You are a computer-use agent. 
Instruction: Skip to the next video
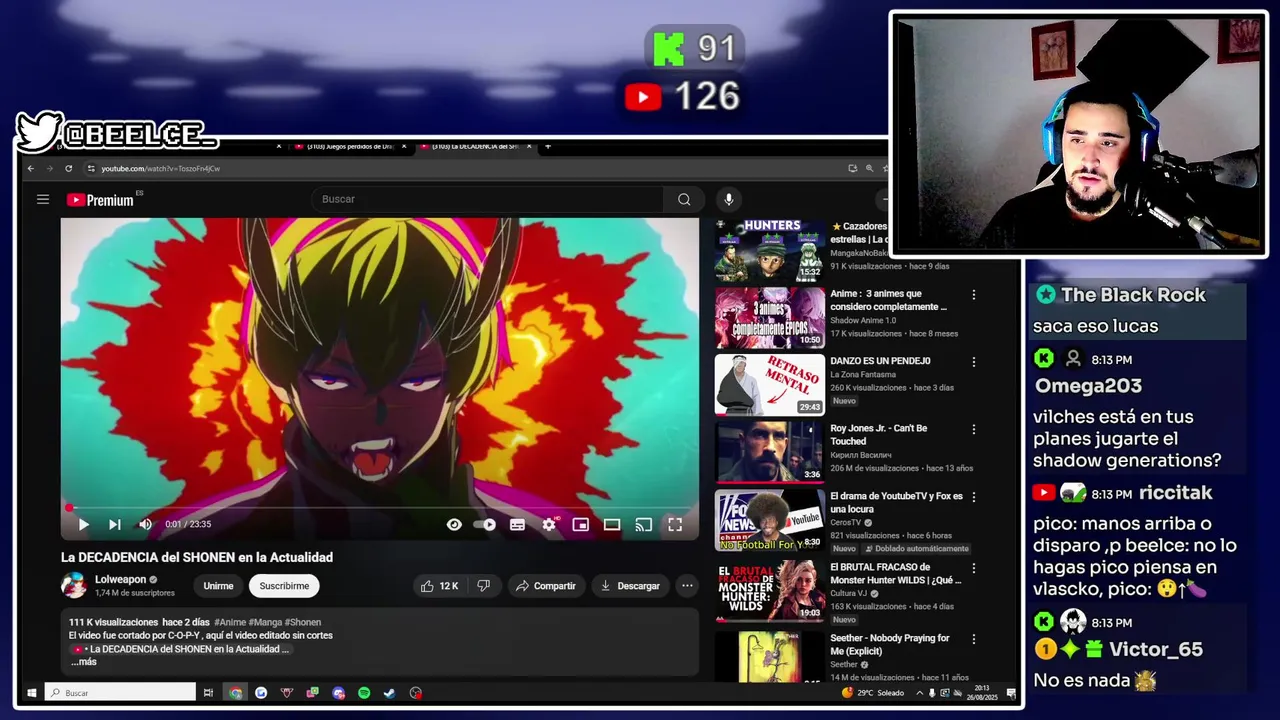(x=115, y=524)
